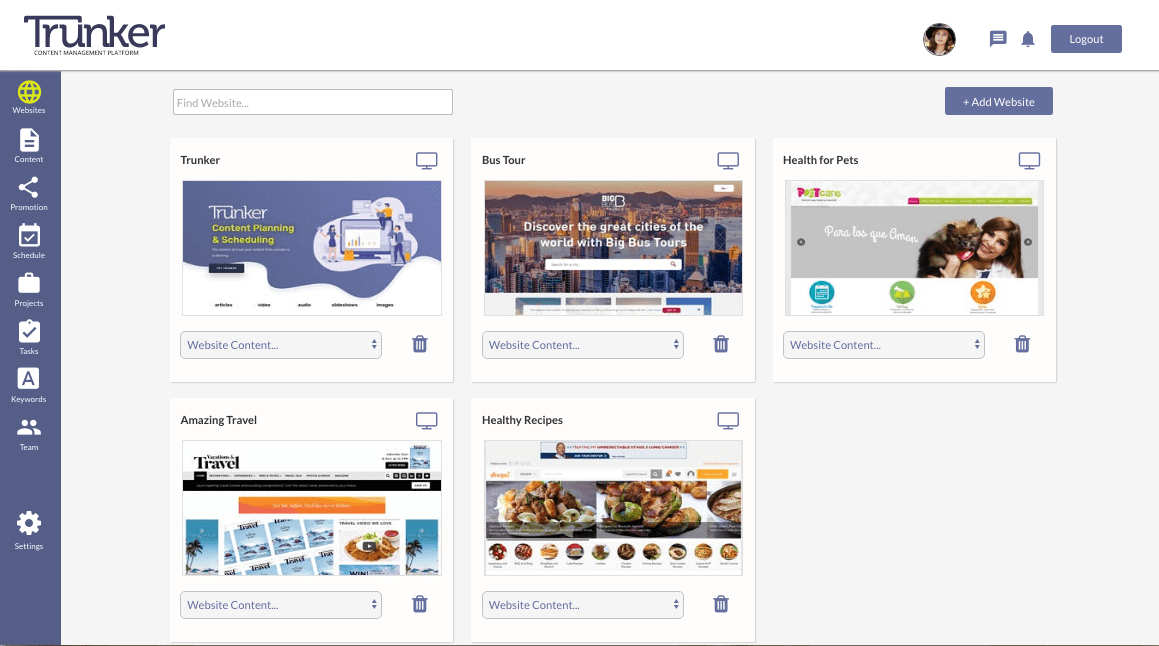
Task: Open the notifications bell in the header
Action: click(1027, 39)
